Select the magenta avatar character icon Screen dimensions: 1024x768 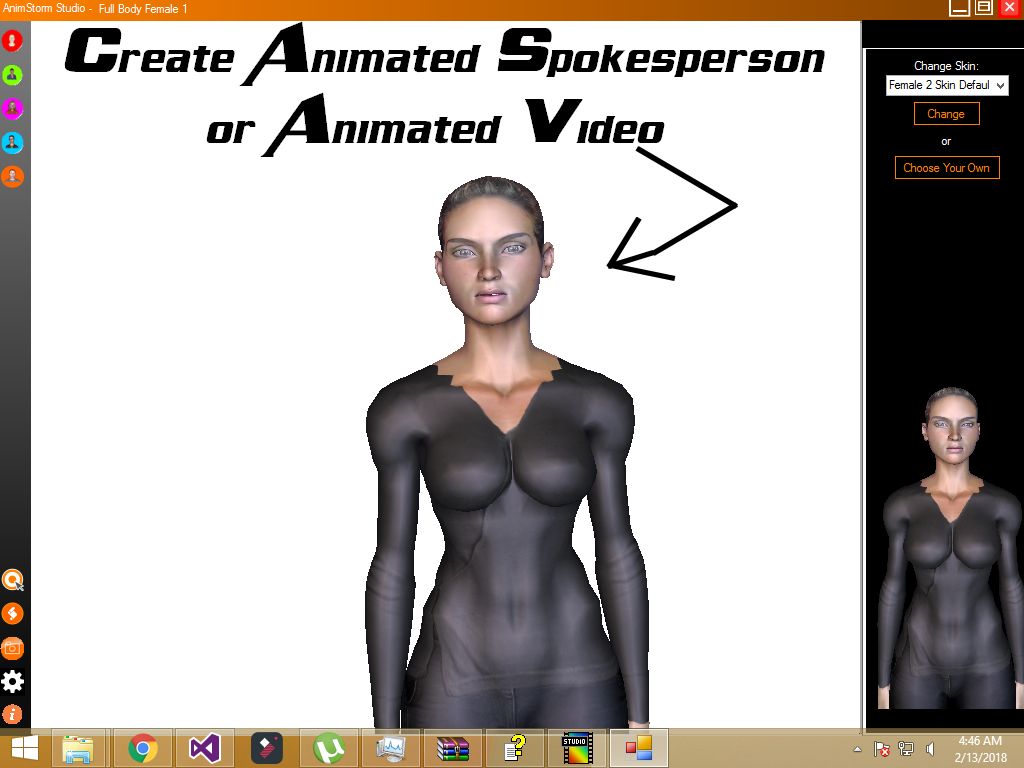(x=12, y=108)
